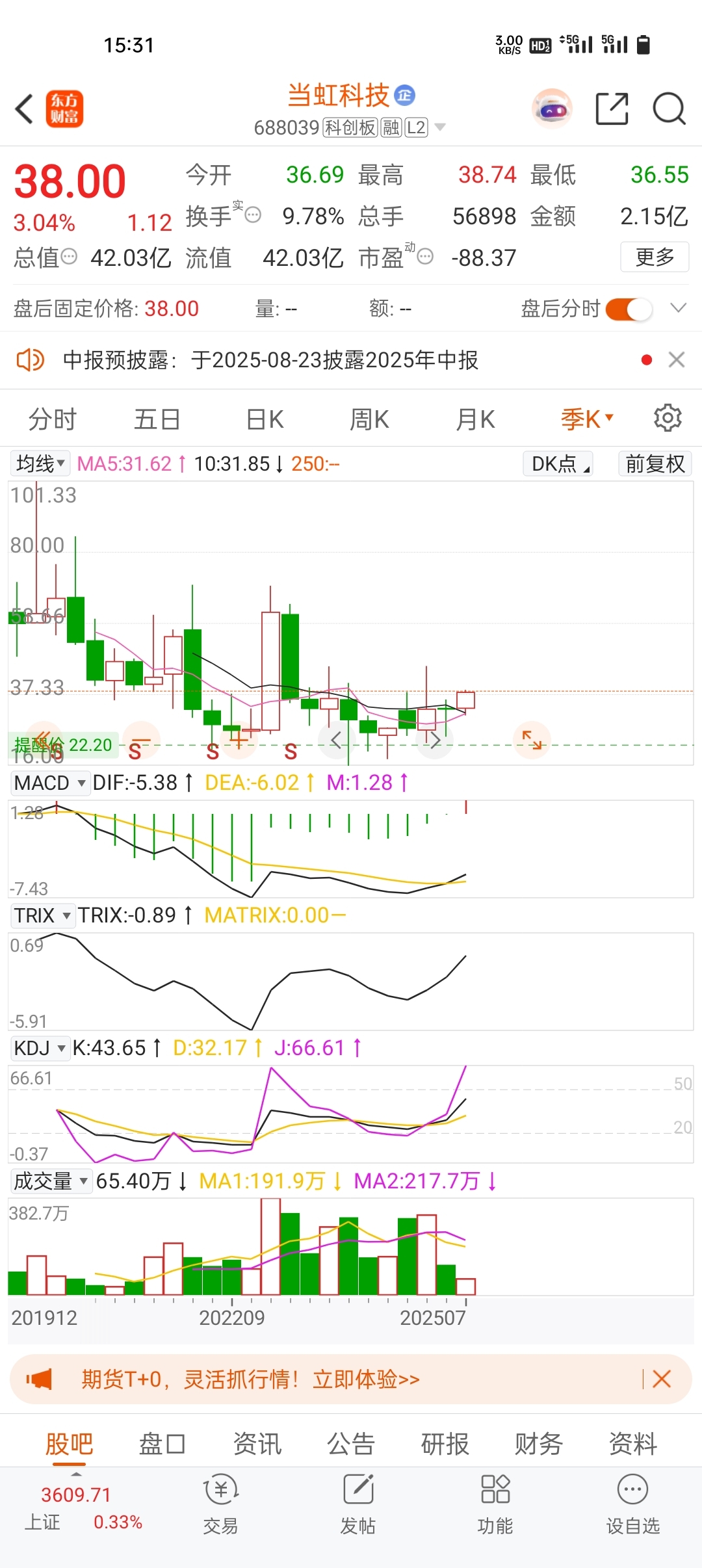The height and width of the screenshot is (1568, 702).
Task: Tap the share export icon
Action: tap(612, 109)
